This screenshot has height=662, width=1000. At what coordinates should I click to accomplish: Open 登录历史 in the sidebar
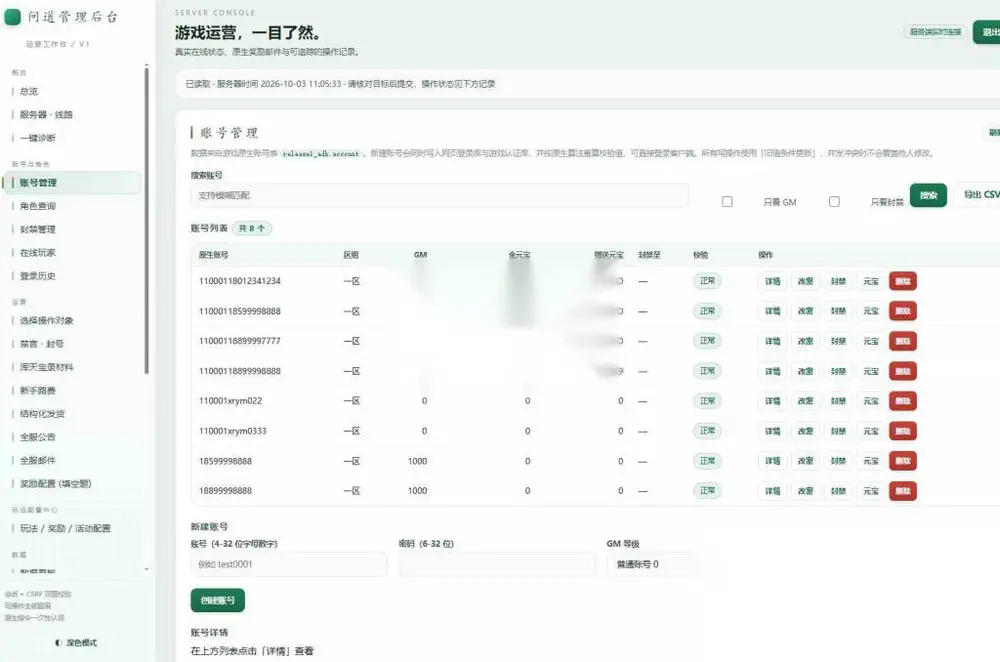38,276
